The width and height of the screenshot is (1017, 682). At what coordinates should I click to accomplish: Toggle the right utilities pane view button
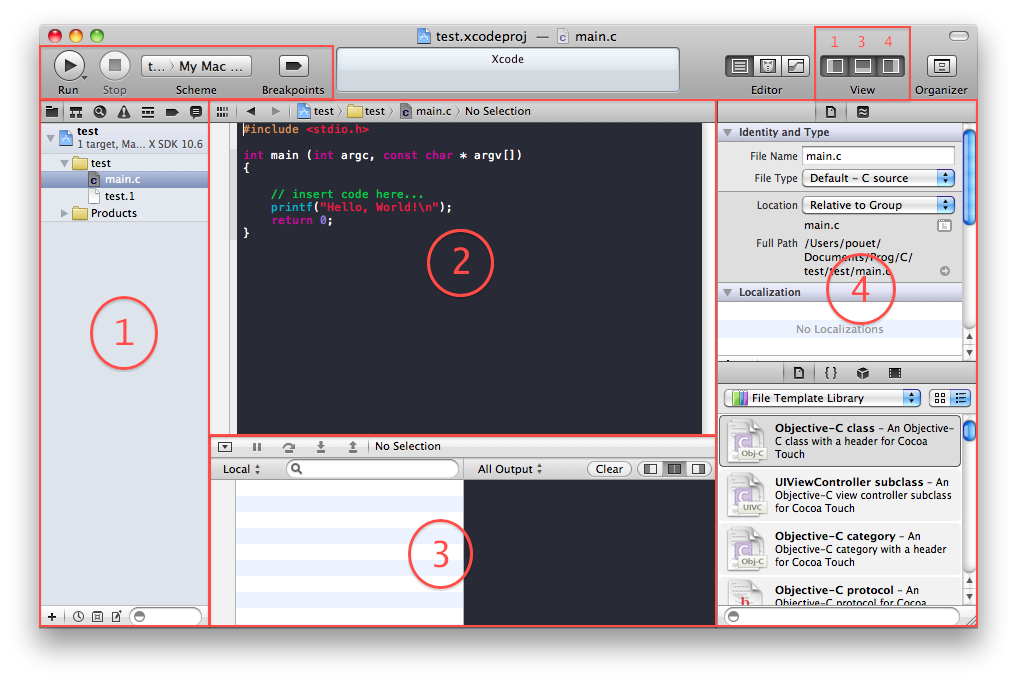click(x=889, y=66)
